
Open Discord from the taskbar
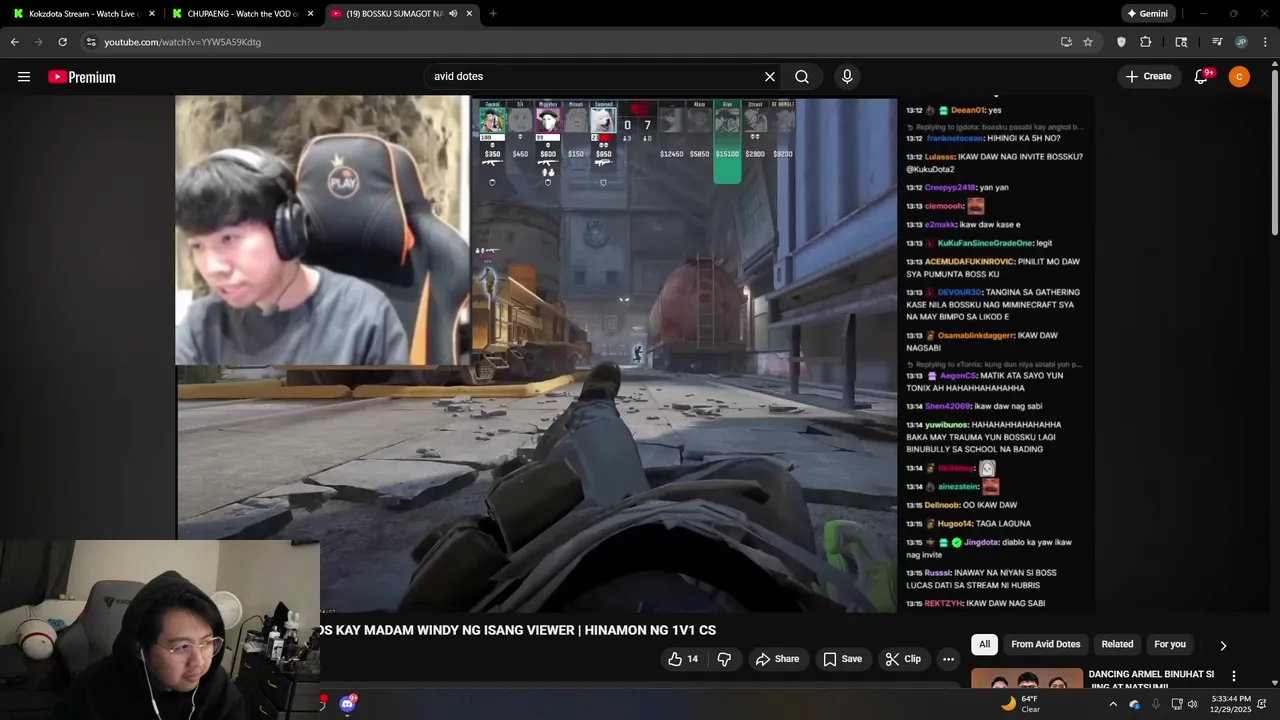(347, 704)
